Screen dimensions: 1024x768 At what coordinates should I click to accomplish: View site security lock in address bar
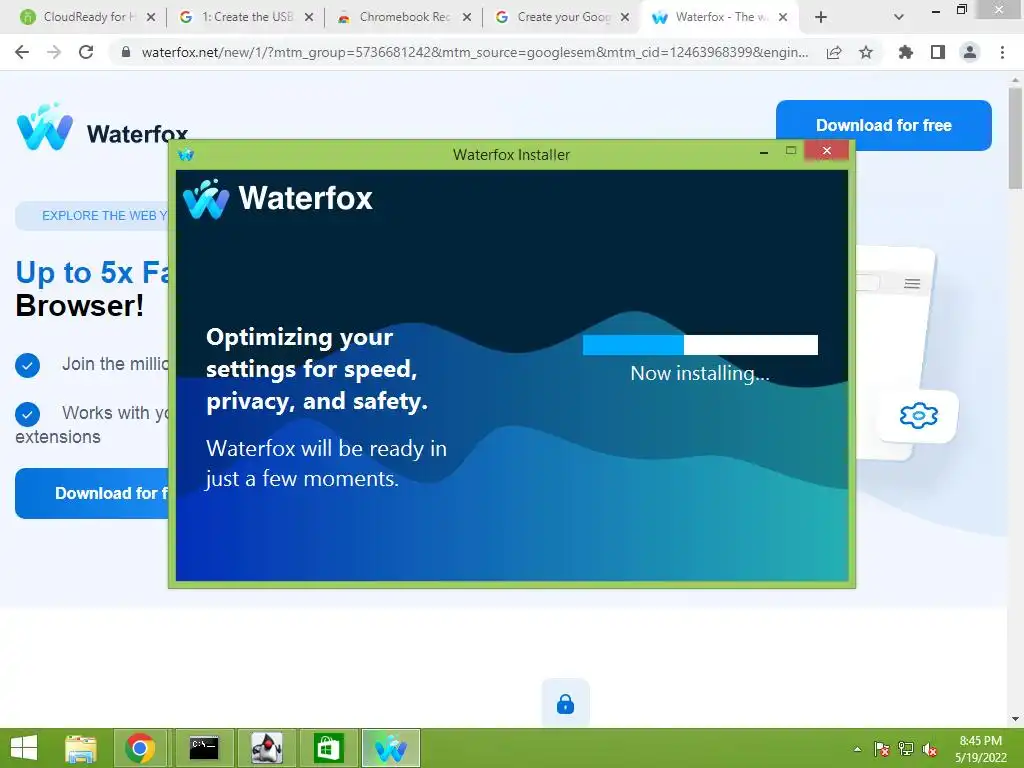(x=126, y=52)
